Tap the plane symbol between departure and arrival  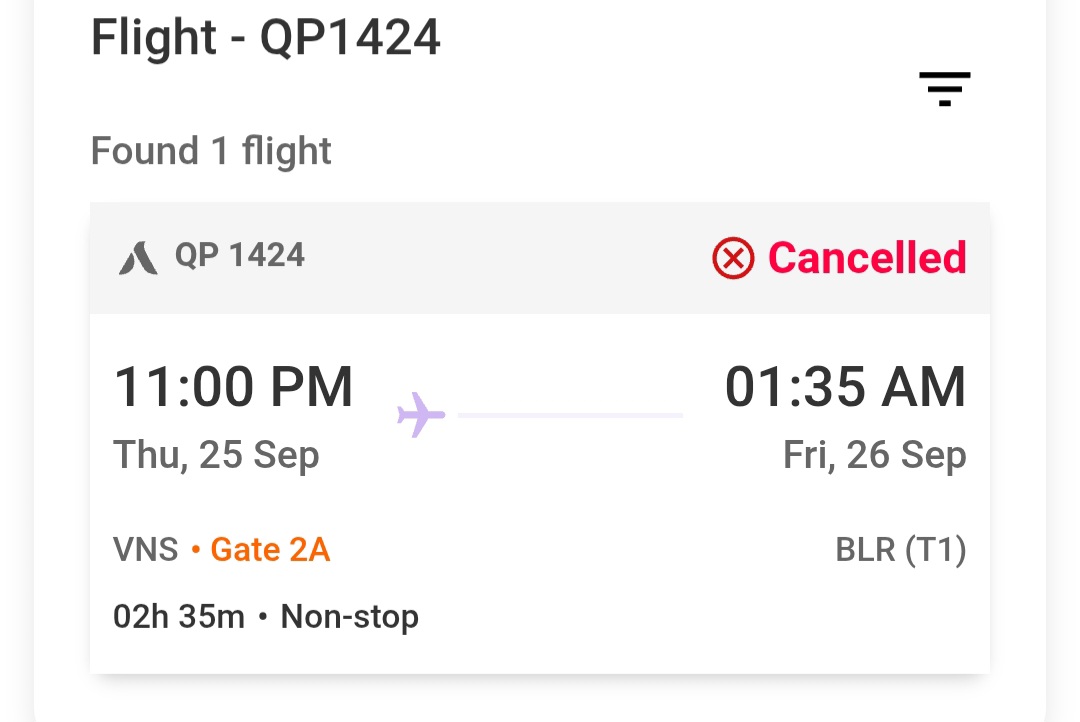click(419, 414)
